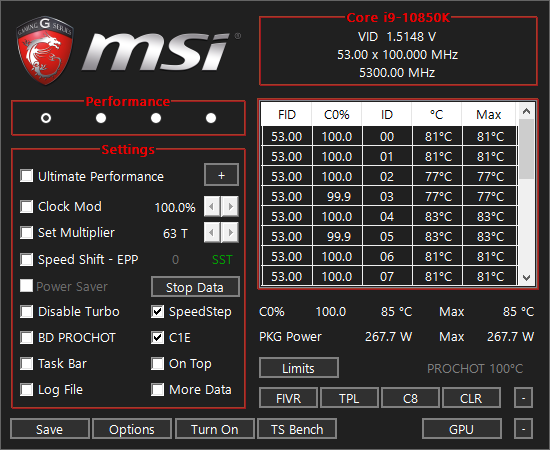Viewport: 550px width, 450px height.
Task: Click the Clock Mod value 100.0%
Action: tap(175, 207)
